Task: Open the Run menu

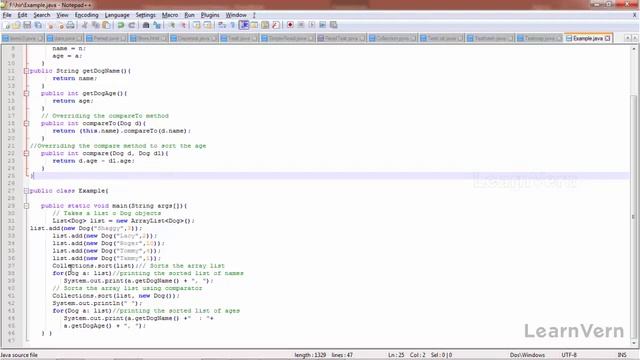Action: pos(189,15)
